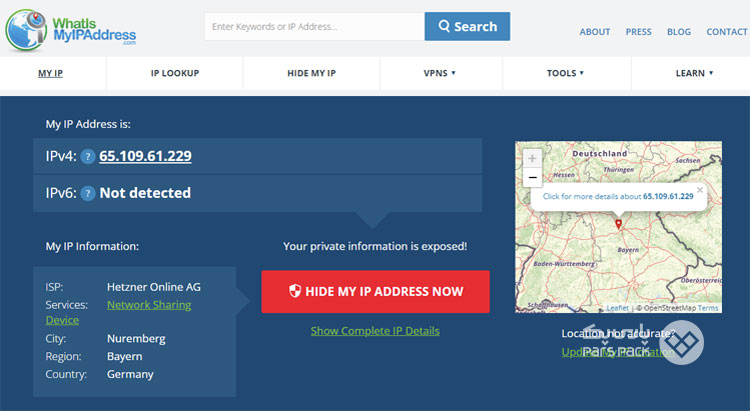Close the map popup tooltip
The image size is (750, 411).
point(700,190)
